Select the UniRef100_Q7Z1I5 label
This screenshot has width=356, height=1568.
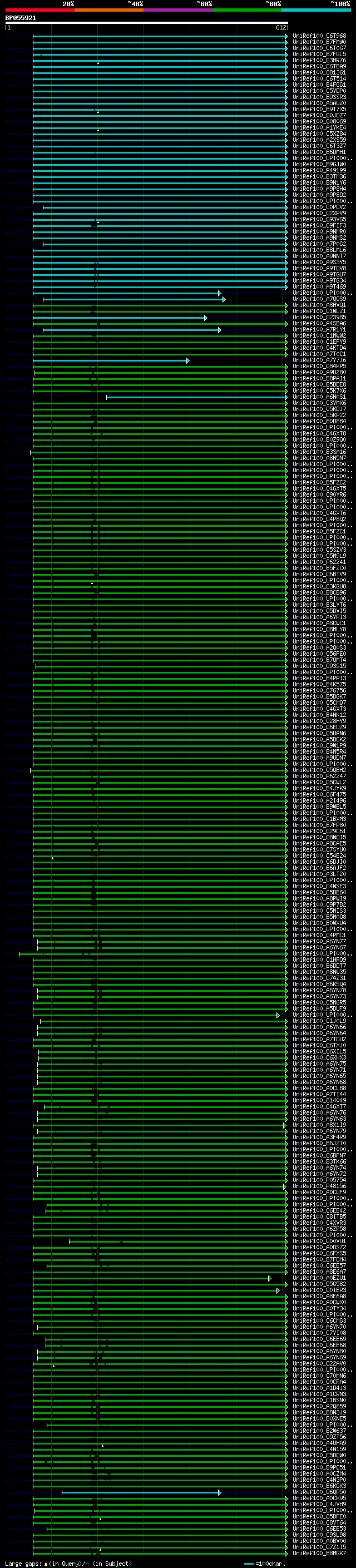[x=319, y=1547]
